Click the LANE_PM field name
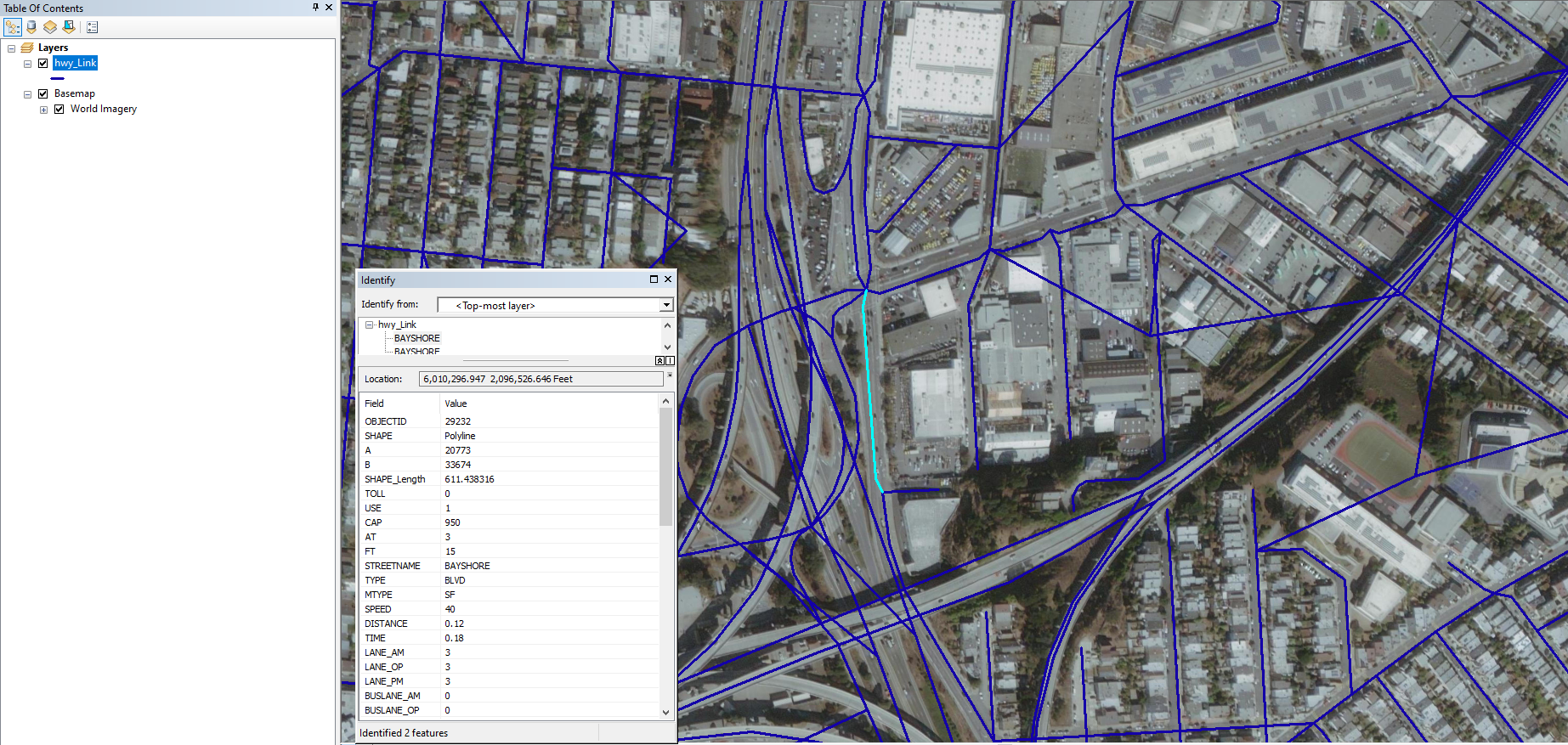1568x745 pixels. (x=384, y=681)
